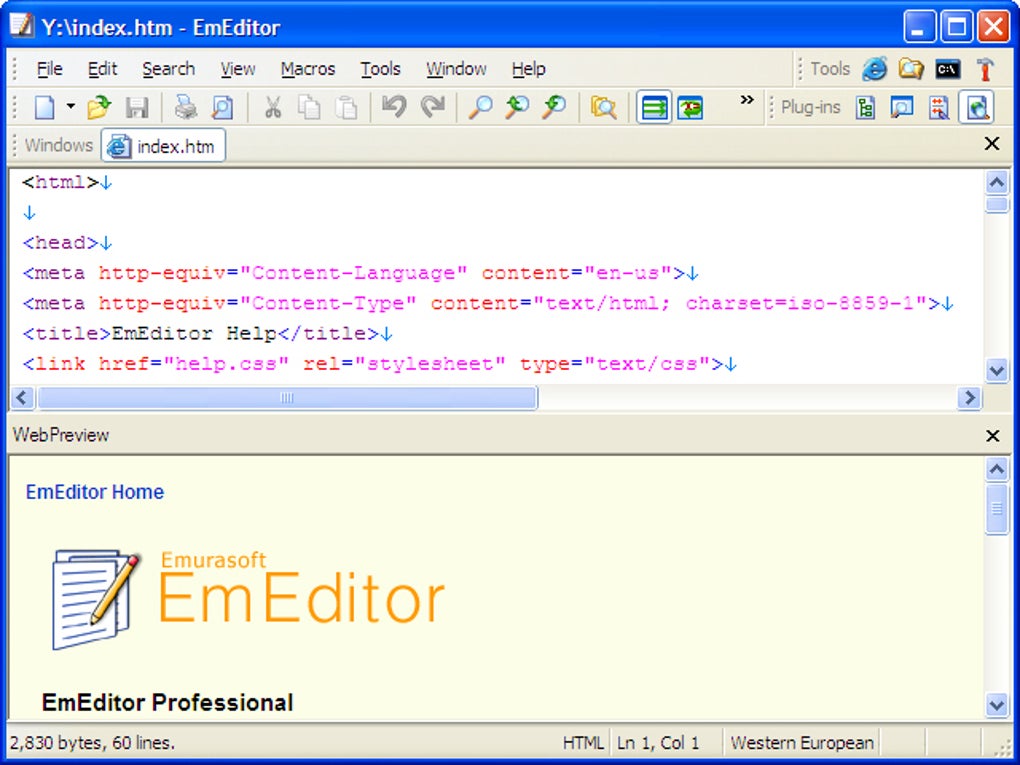Click the Save floppy disk icon
The image size is (1020, 765).
click(137, 107)
